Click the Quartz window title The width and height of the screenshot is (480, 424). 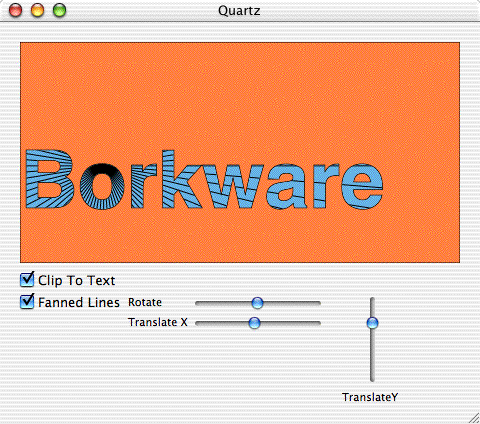pos(239,11)
